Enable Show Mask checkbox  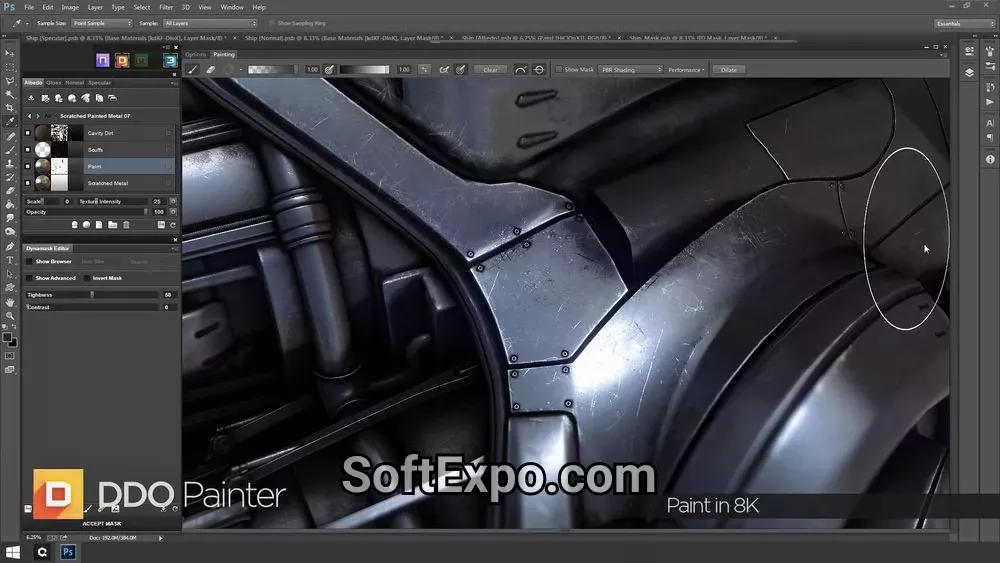pyautogui.click(x=559, y=69)
